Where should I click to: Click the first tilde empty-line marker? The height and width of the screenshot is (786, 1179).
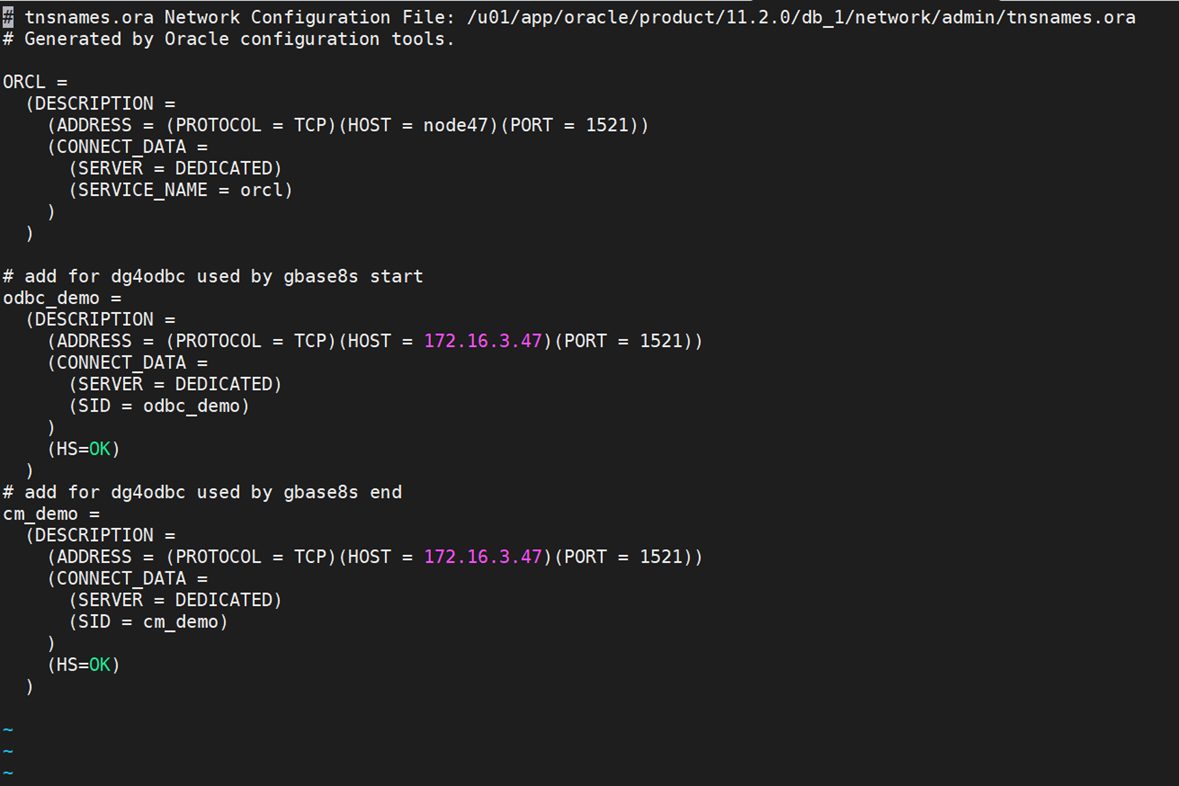pos(8,730)
